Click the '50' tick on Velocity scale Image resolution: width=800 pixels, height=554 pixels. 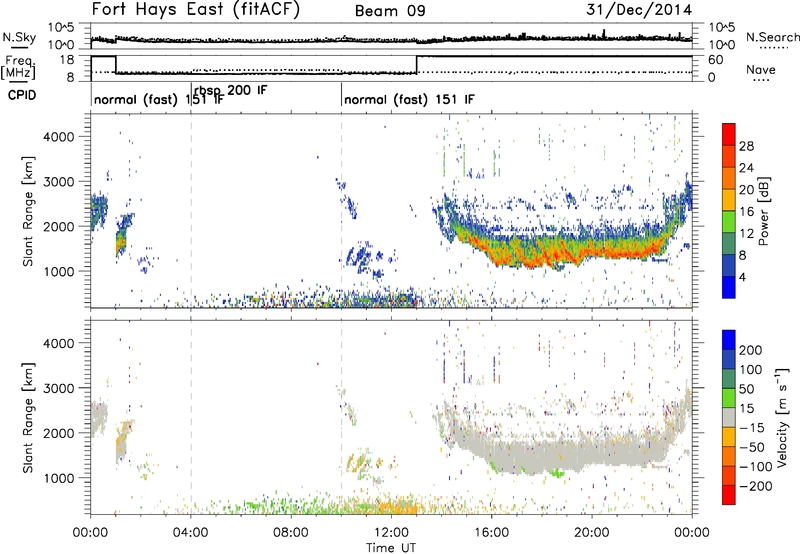tap(746, 389)
